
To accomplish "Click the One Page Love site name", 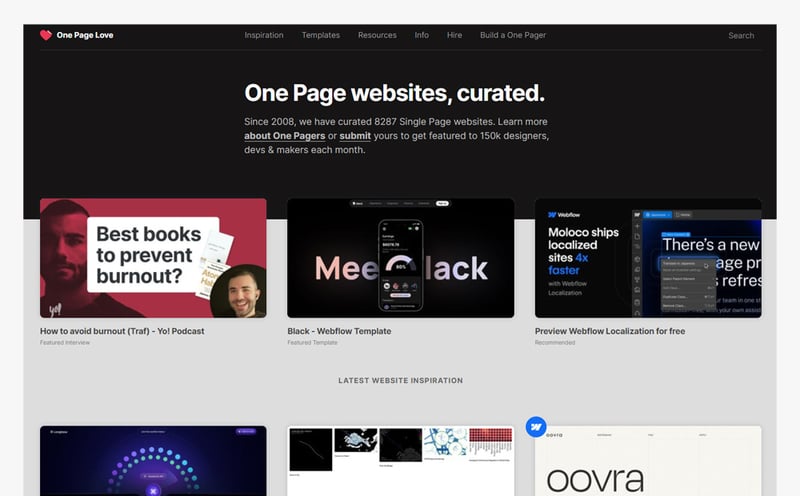I will [x=85, y=35].
